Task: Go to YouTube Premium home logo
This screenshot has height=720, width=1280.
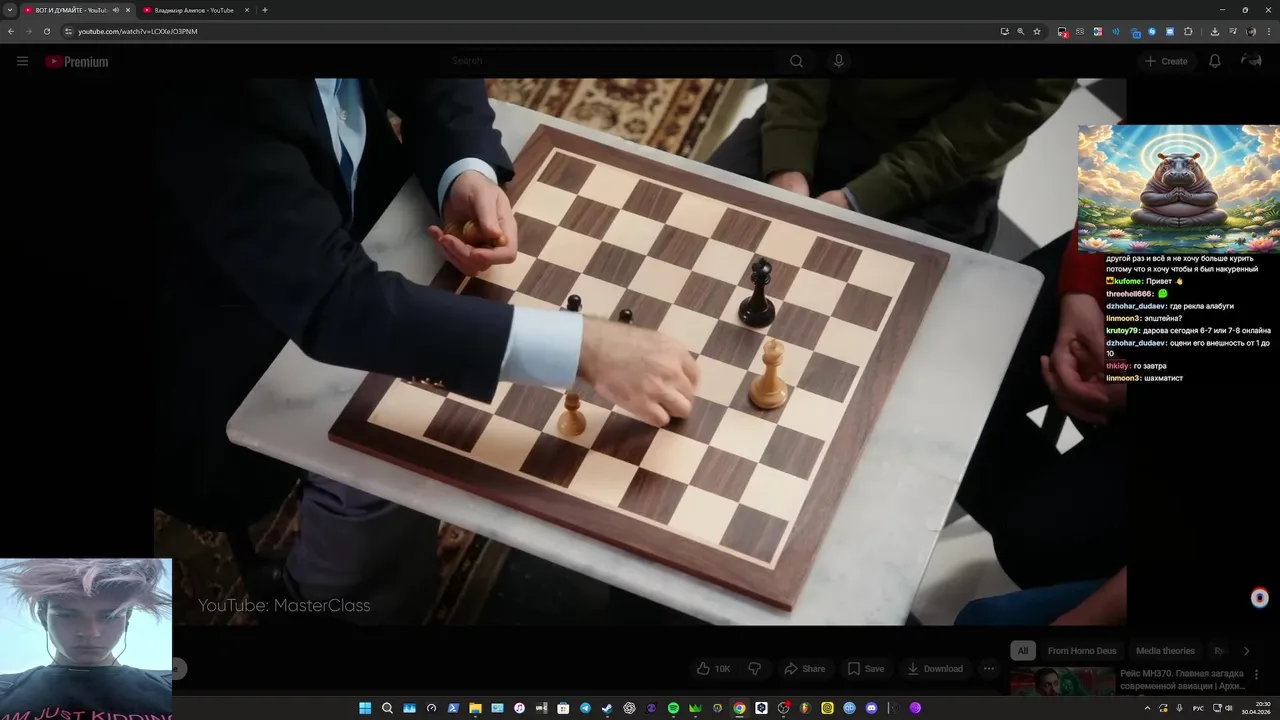Action: coord(76,61)
